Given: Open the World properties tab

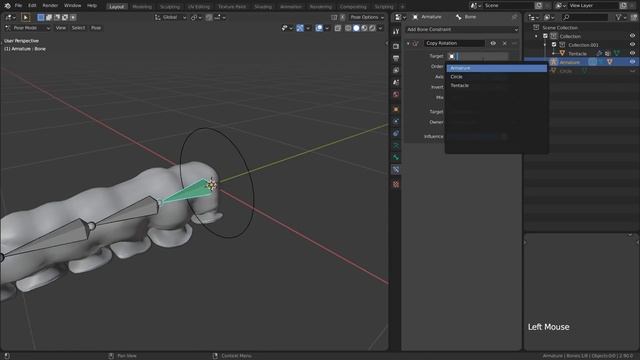Looking at the screenshot, I should [x=396, y=94].
